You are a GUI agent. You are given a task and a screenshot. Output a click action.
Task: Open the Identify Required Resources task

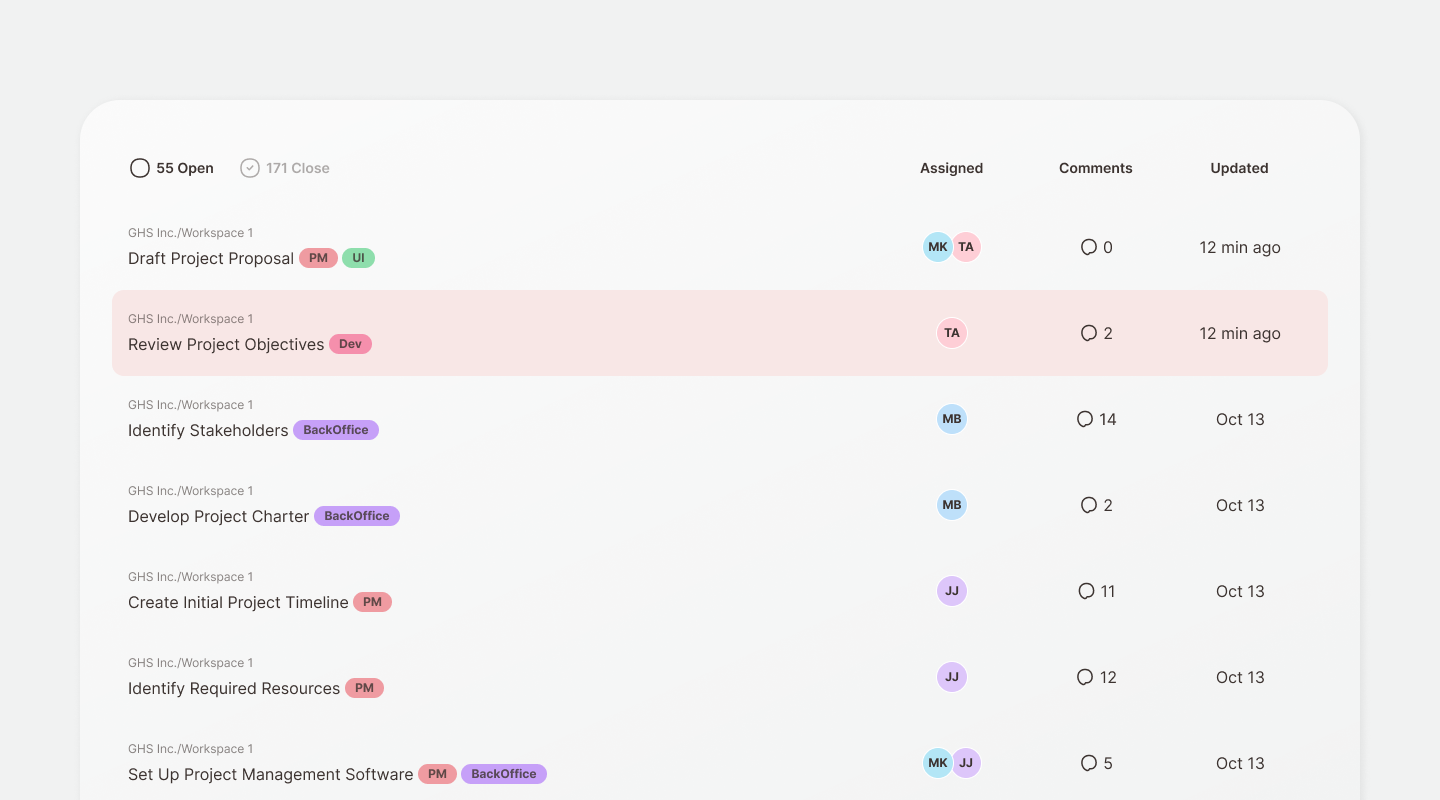click(234, 688)
